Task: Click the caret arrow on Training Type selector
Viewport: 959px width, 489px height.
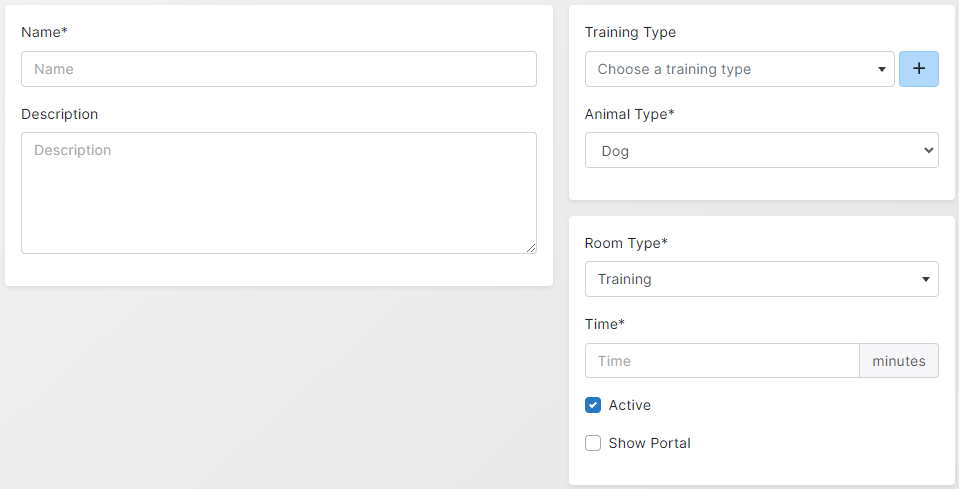Action: tap(881, 69)
